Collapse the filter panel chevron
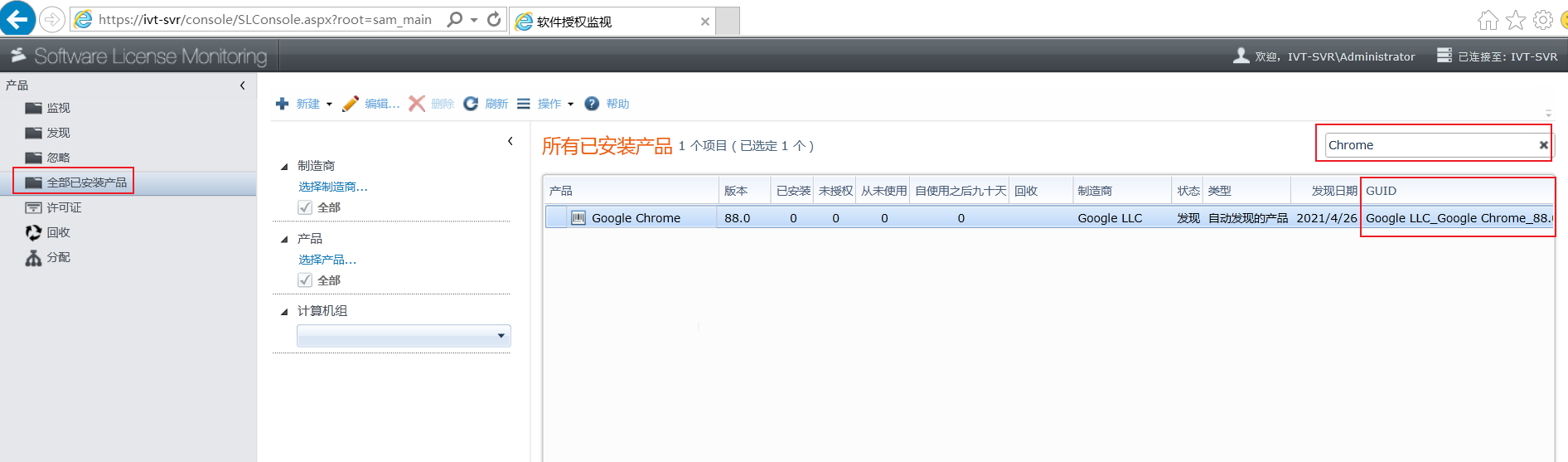The height and width of the screenshot is (462, 1568). point(511,141)
